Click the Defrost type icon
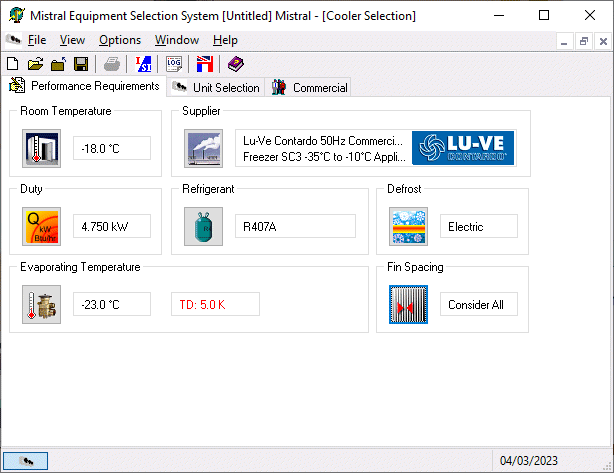The width and height of the screenshot is (614, 473). tap(408, 226)
